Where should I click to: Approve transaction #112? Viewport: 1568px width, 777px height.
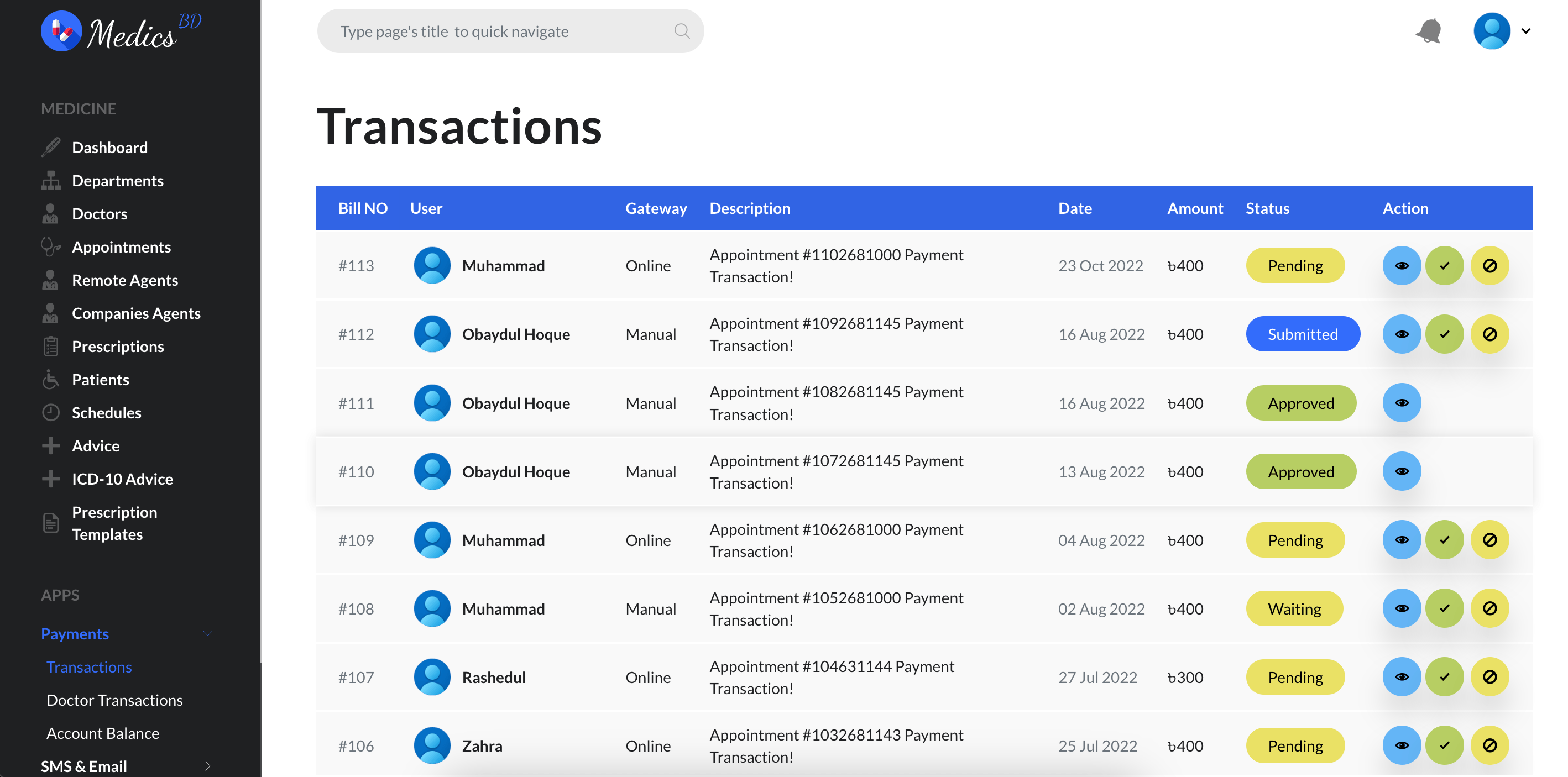click(x=1445, y=334)
